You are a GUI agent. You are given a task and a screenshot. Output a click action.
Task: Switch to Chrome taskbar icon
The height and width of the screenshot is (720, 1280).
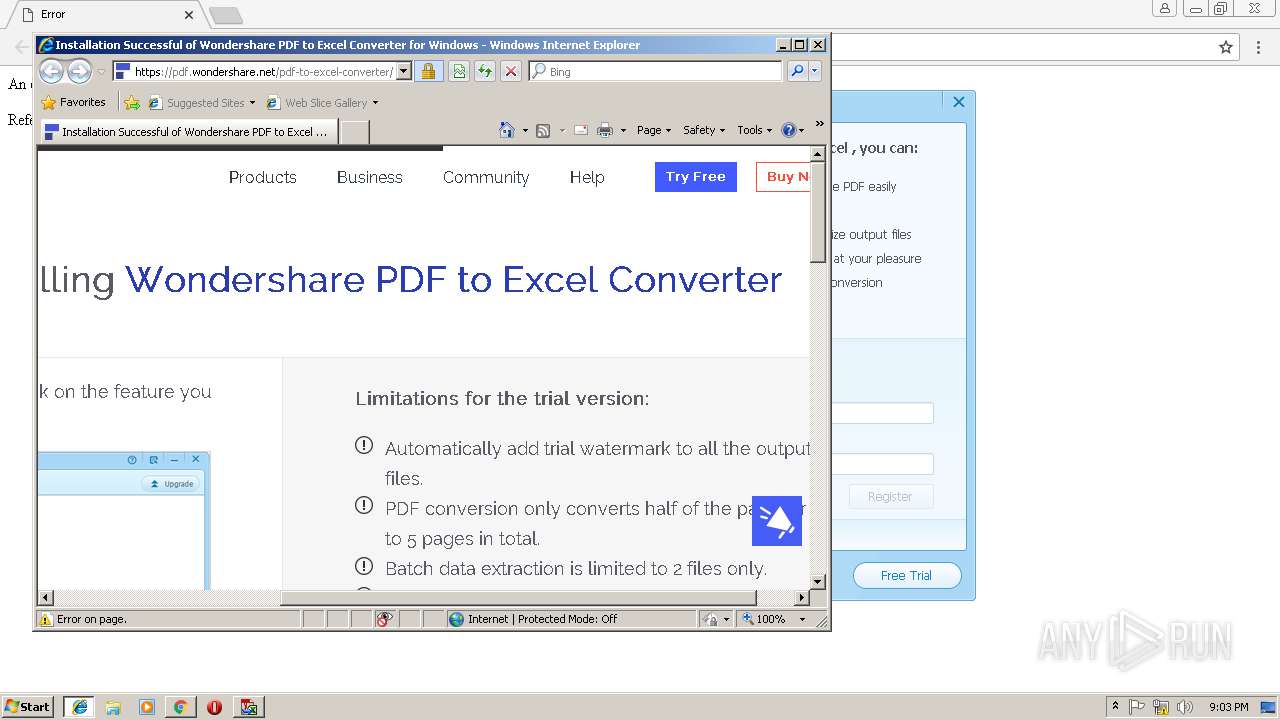(180, 707)
